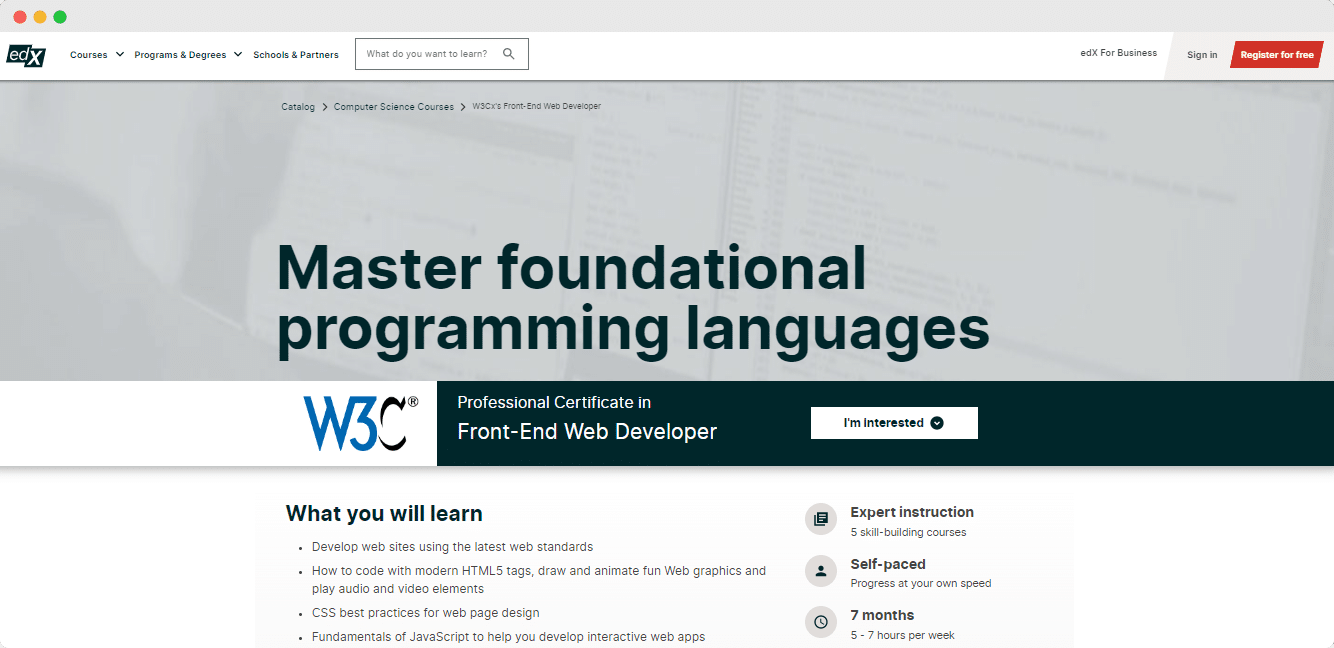Click 'CSS best practices for web page design'
This screenshot has height=648, width=1334.
tap(425, 613)
